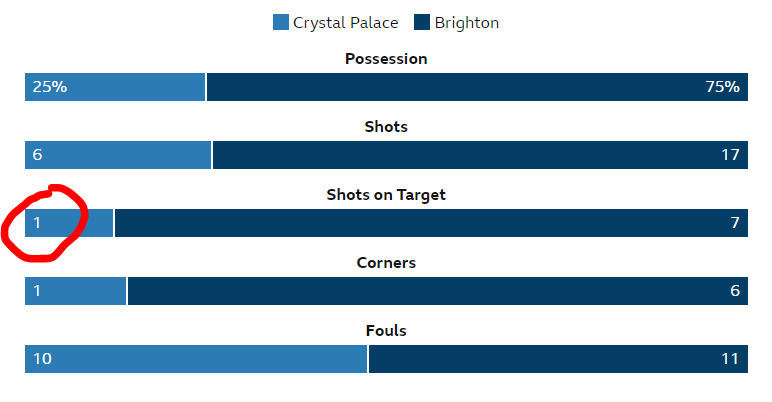Image resolution: width=772 pixels, height=402 pixels.
Task: Click the Shots on Target heading
Action: [386, 195]
